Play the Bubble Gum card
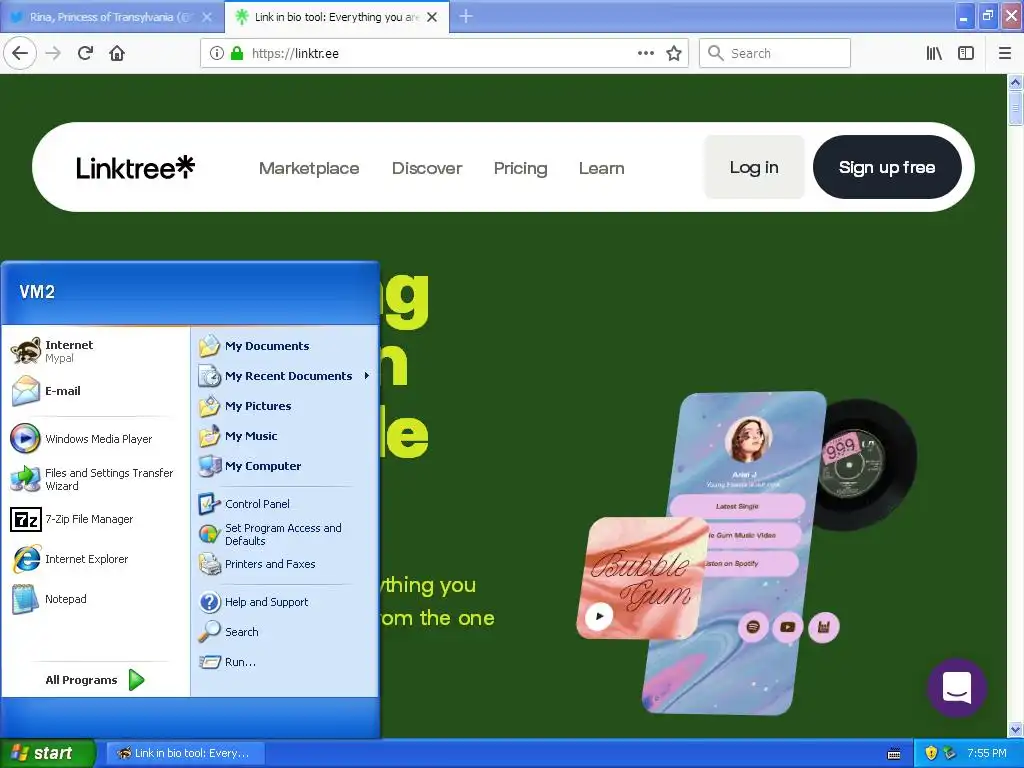Screen dimensions: 1024x768 599,616
